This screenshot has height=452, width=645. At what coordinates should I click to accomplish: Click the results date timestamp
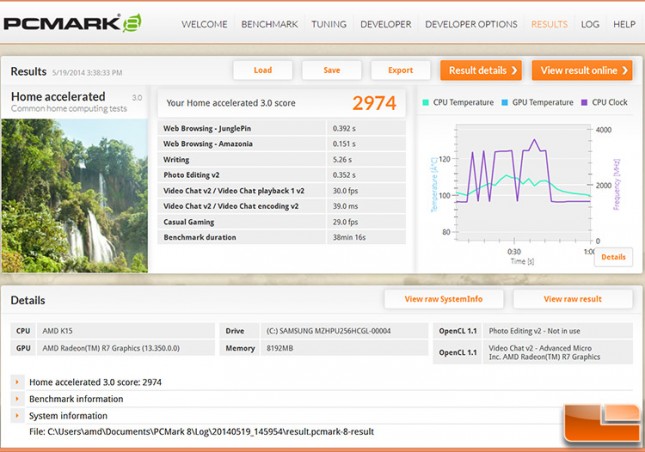coord(87,73)
